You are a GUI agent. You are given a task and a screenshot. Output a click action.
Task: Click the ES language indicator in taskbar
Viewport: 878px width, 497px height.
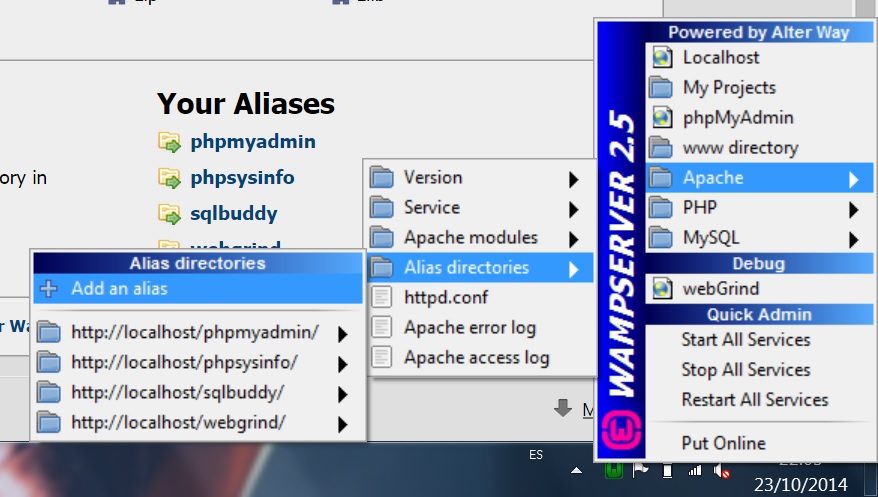pos(536,455)
